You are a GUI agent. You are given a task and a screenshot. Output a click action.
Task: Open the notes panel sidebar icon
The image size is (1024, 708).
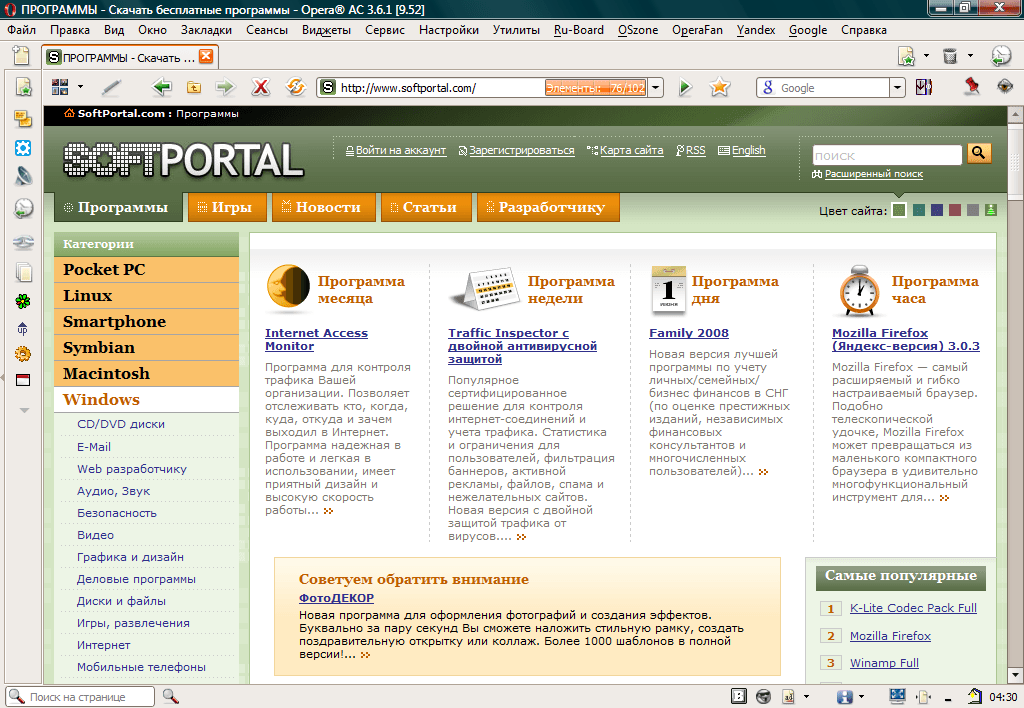click(24, 118)
